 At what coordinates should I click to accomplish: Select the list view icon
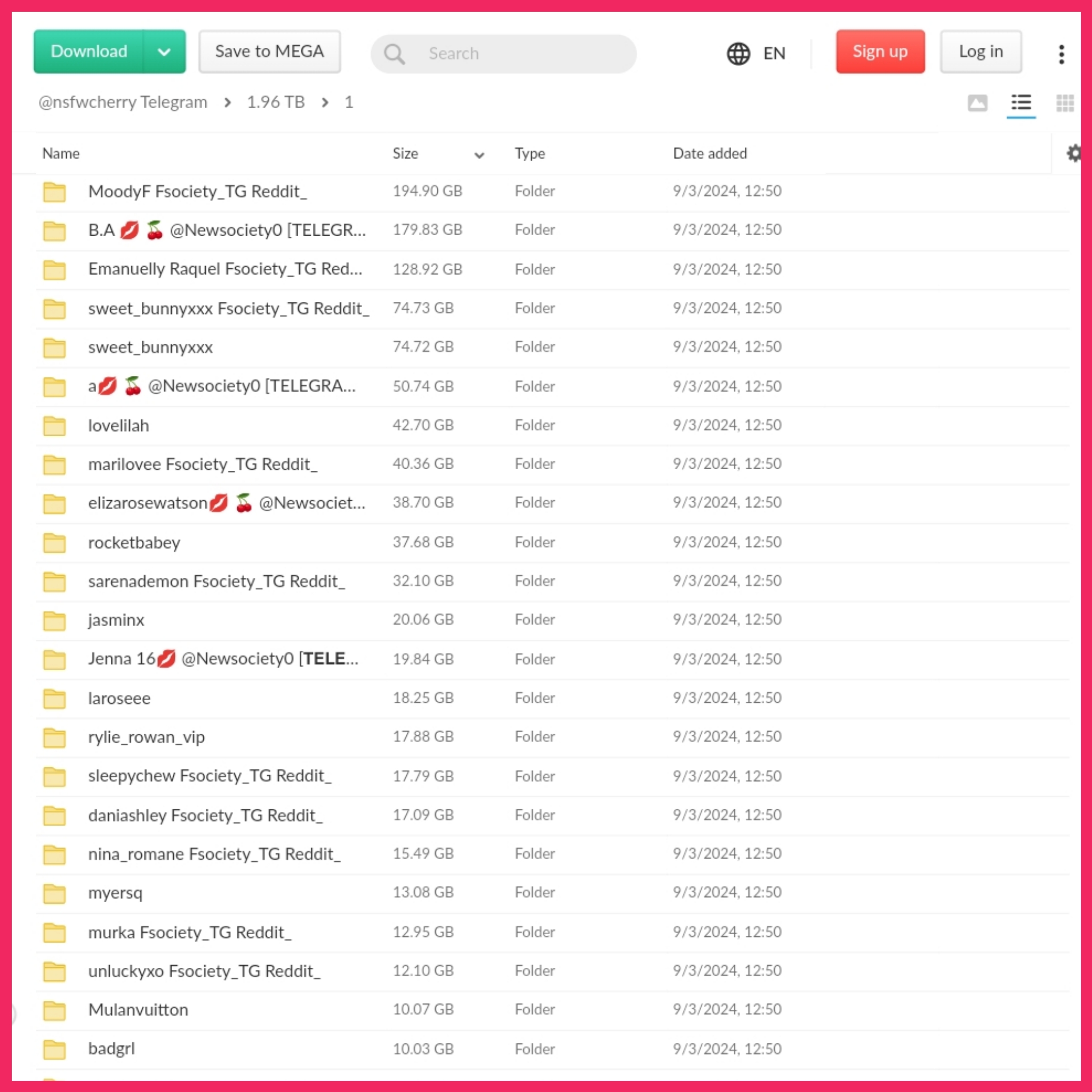click(1021, 103)
